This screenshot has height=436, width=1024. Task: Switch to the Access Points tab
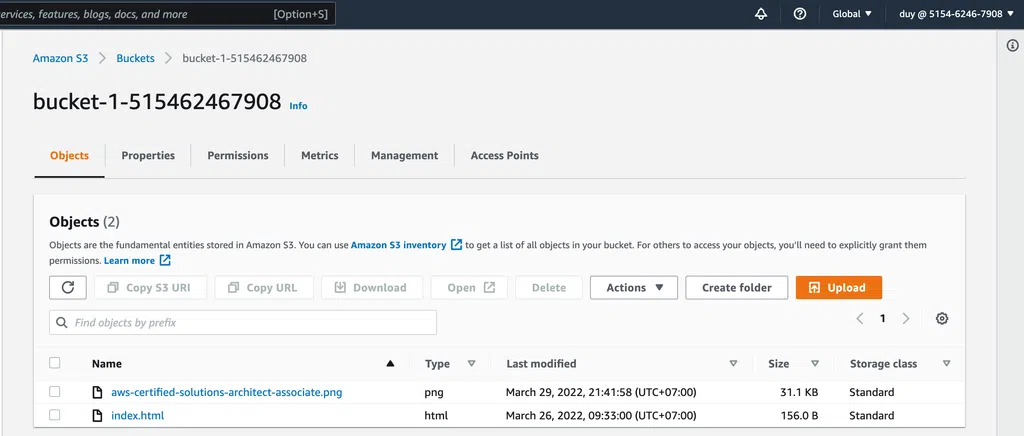pos(505,155)
